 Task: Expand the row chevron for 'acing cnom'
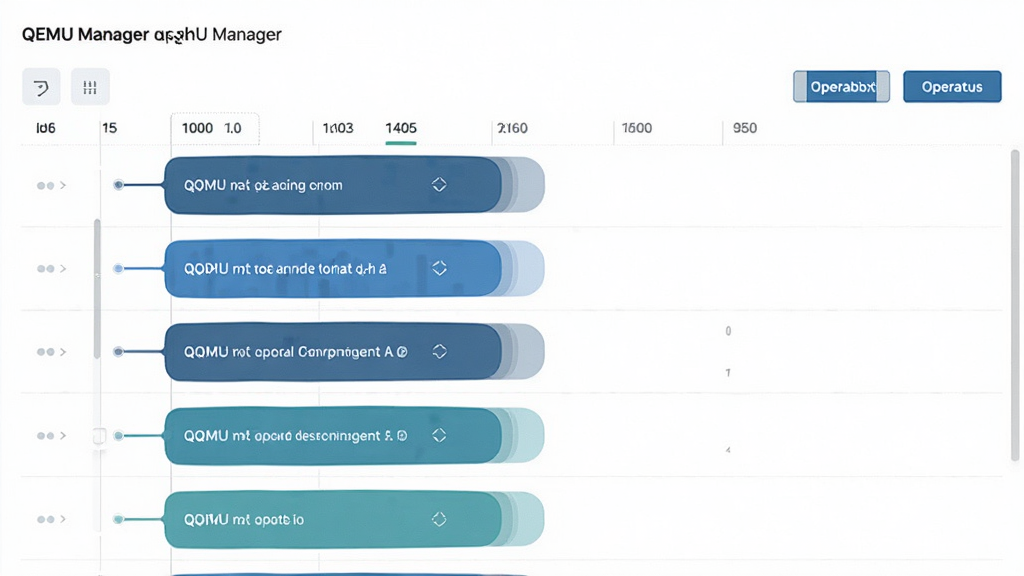coord(63,185)
